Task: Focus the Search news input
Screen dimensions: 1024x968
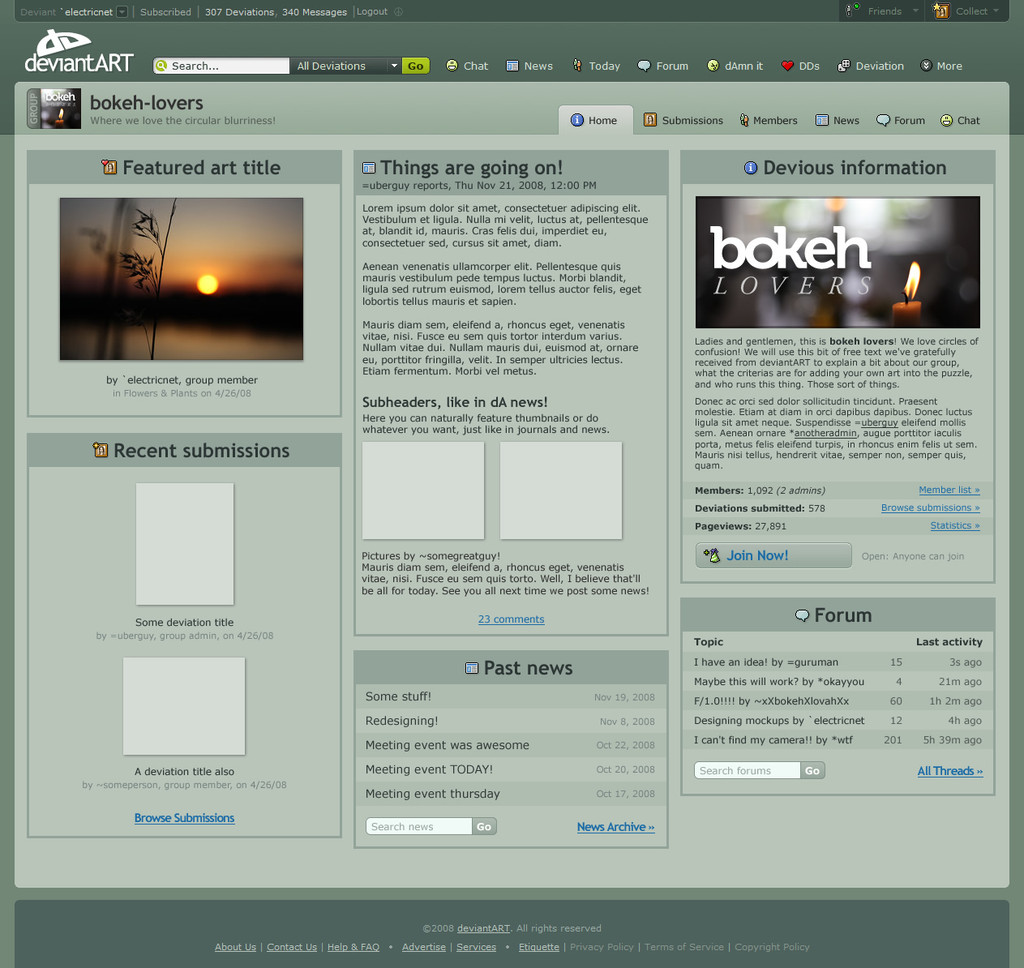Action: click(x=419, y=826)
